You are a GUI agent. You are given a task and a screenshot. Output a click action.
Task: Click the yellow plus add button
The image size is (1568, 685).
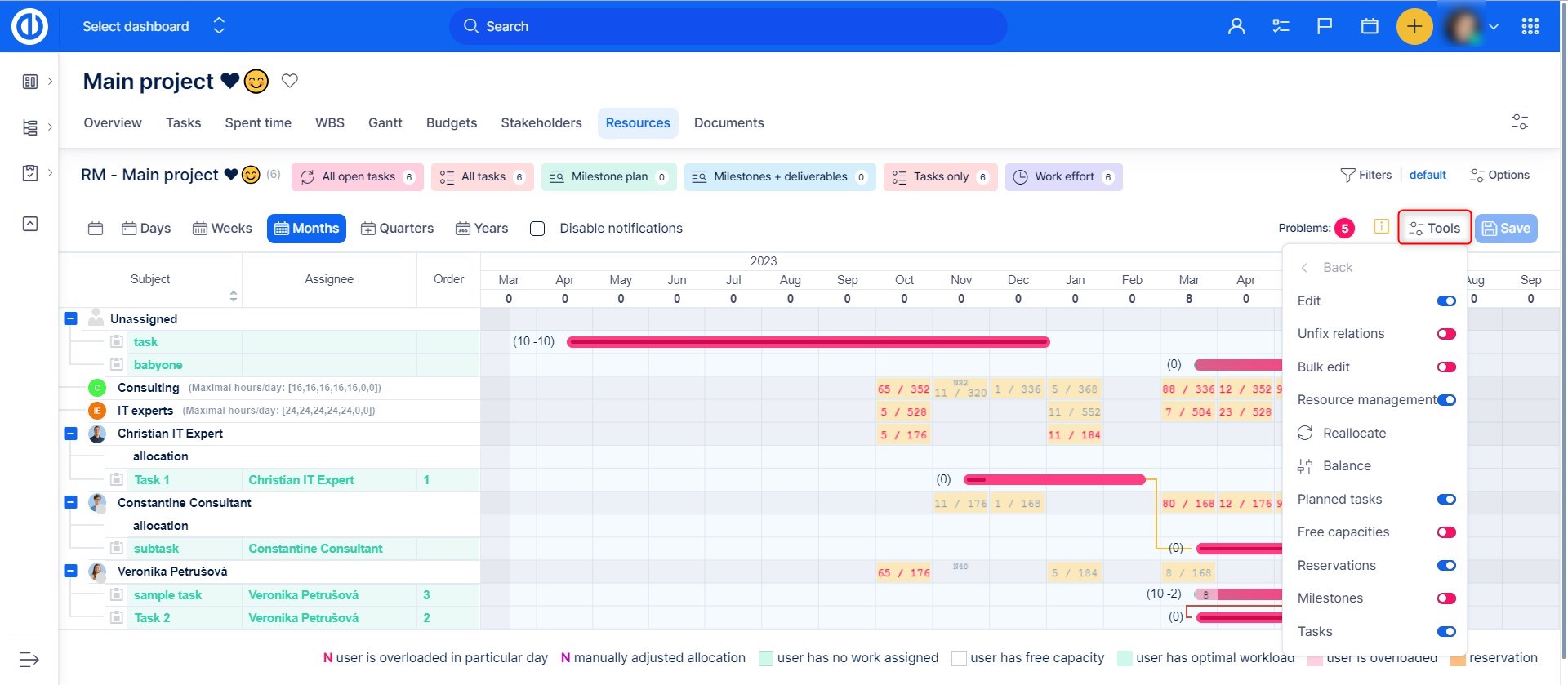[x=1414, y=26]
